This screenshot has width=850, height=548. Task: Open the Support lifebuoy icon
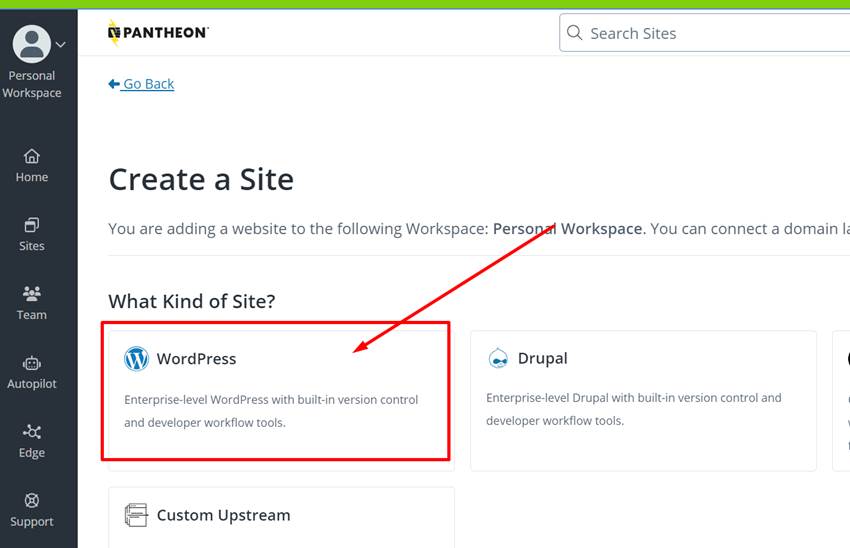[32, 501]
